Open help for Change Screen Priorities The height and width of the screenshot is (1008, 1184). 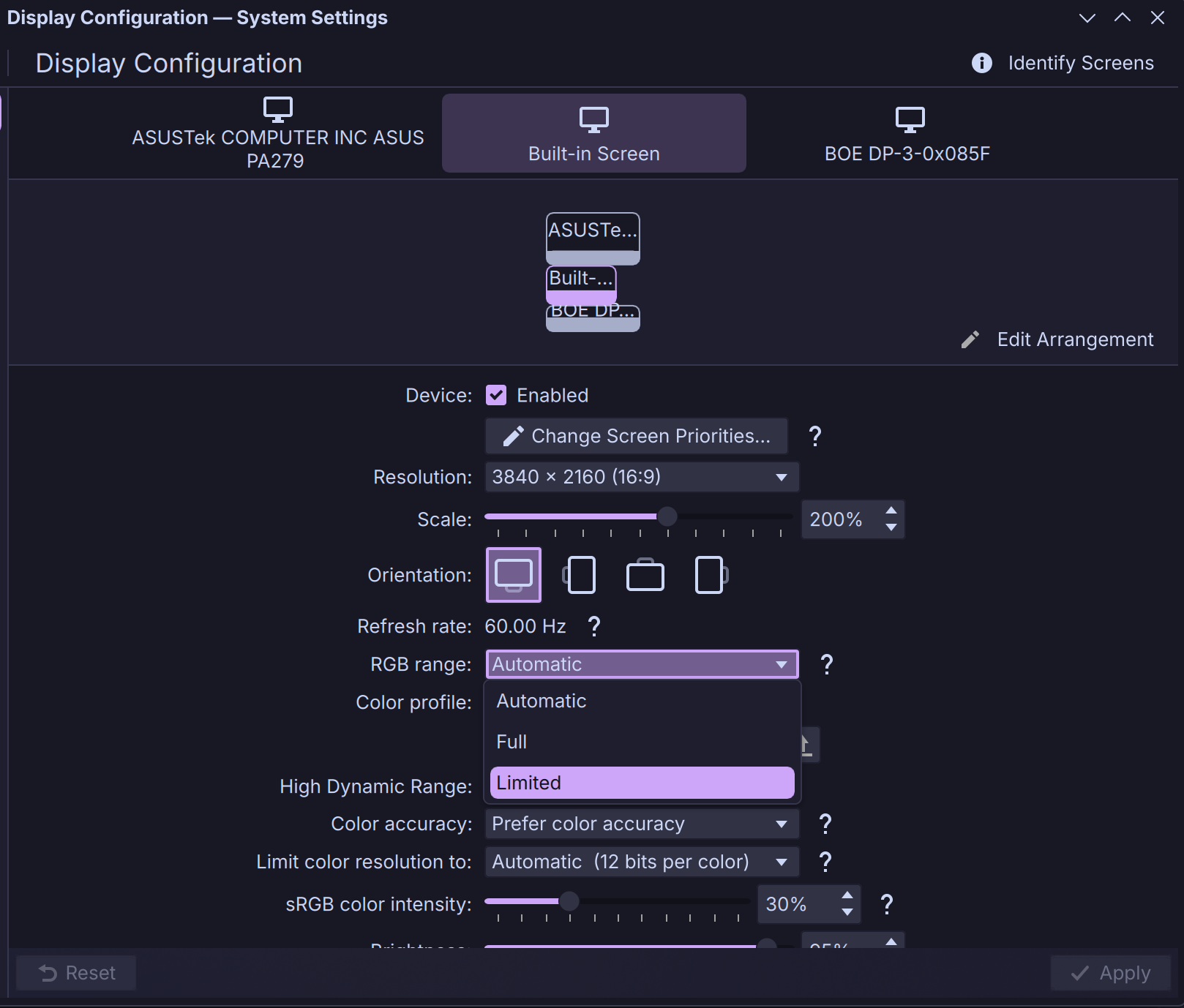coord(814,436)
